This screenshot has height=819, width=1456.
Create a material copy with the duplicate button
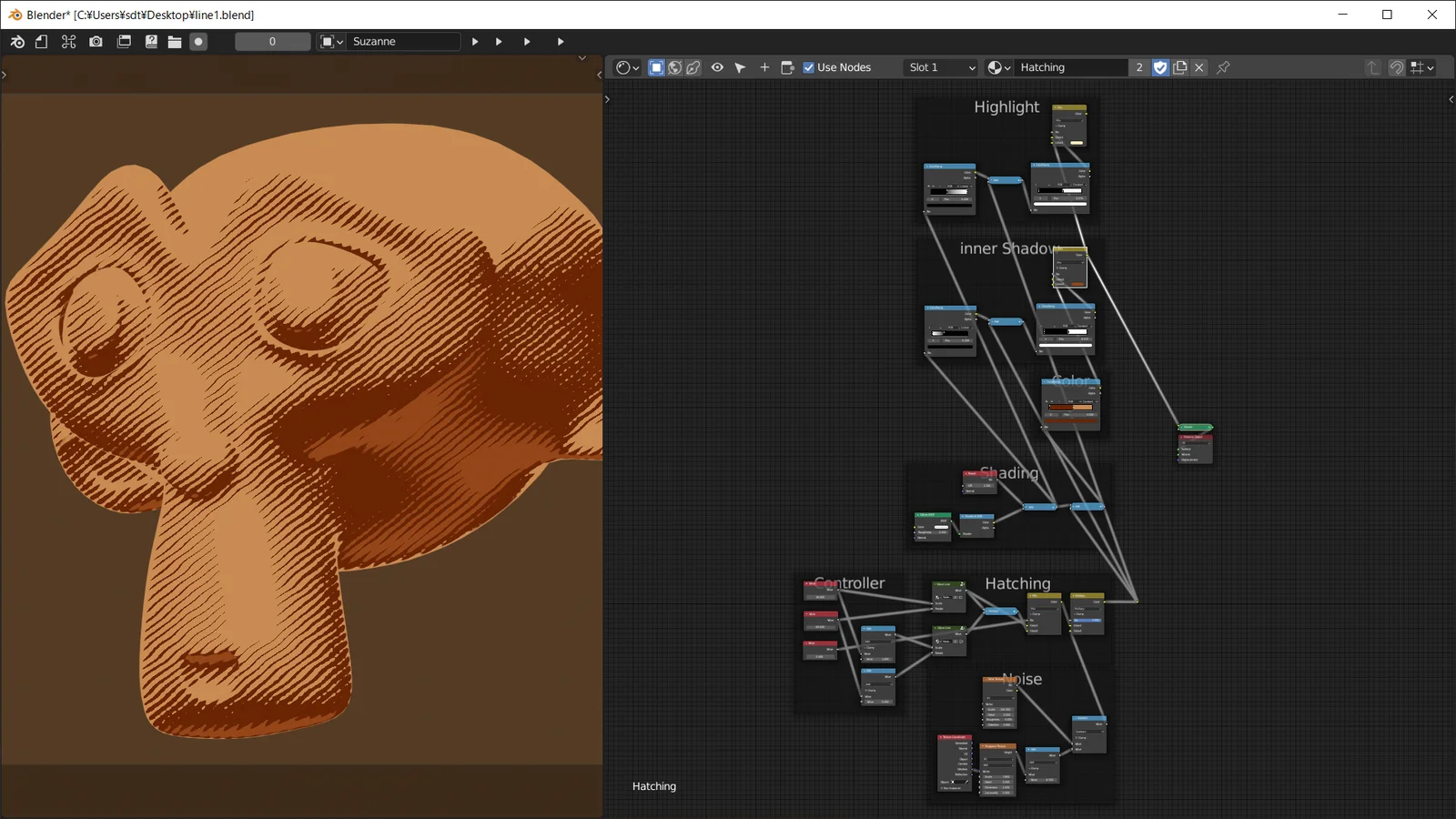[x=1180, y=66]
